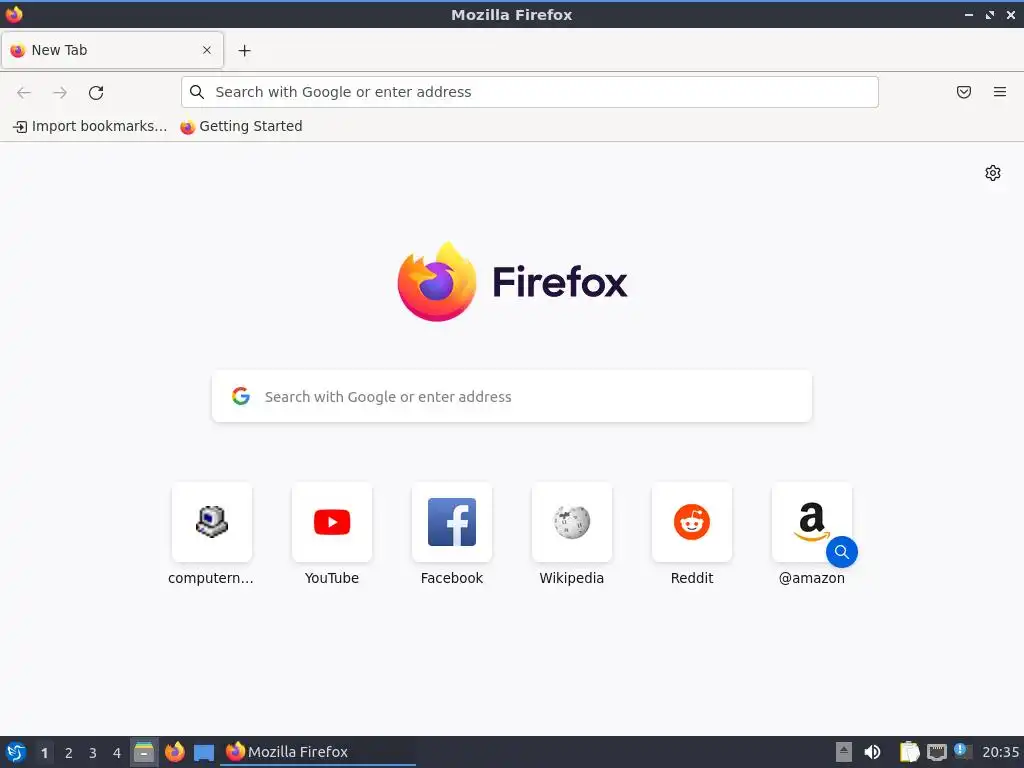This screenshot has height=768, width=1024.
Task: Open the Wikipedia shortcut tile
Action: pos(572,522)
